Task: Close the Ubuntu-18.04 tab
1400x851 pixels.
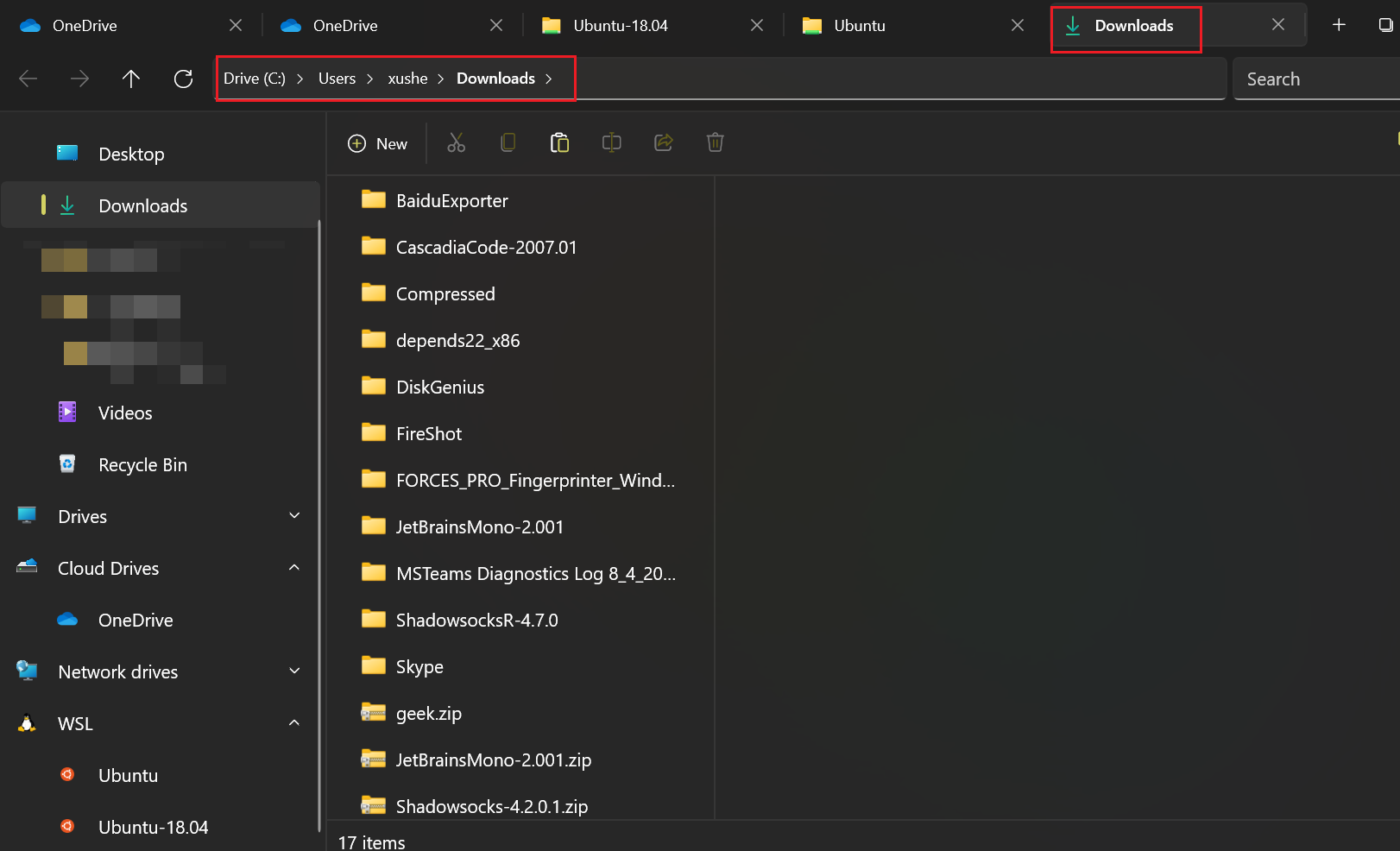Action: tap(757, 25)
